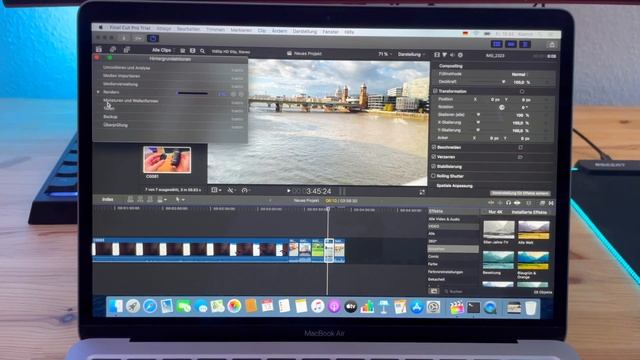Open the Bearbeiten menu
Image resolution: width=640 pixels, height=360 pixels.
coord(189,29)
